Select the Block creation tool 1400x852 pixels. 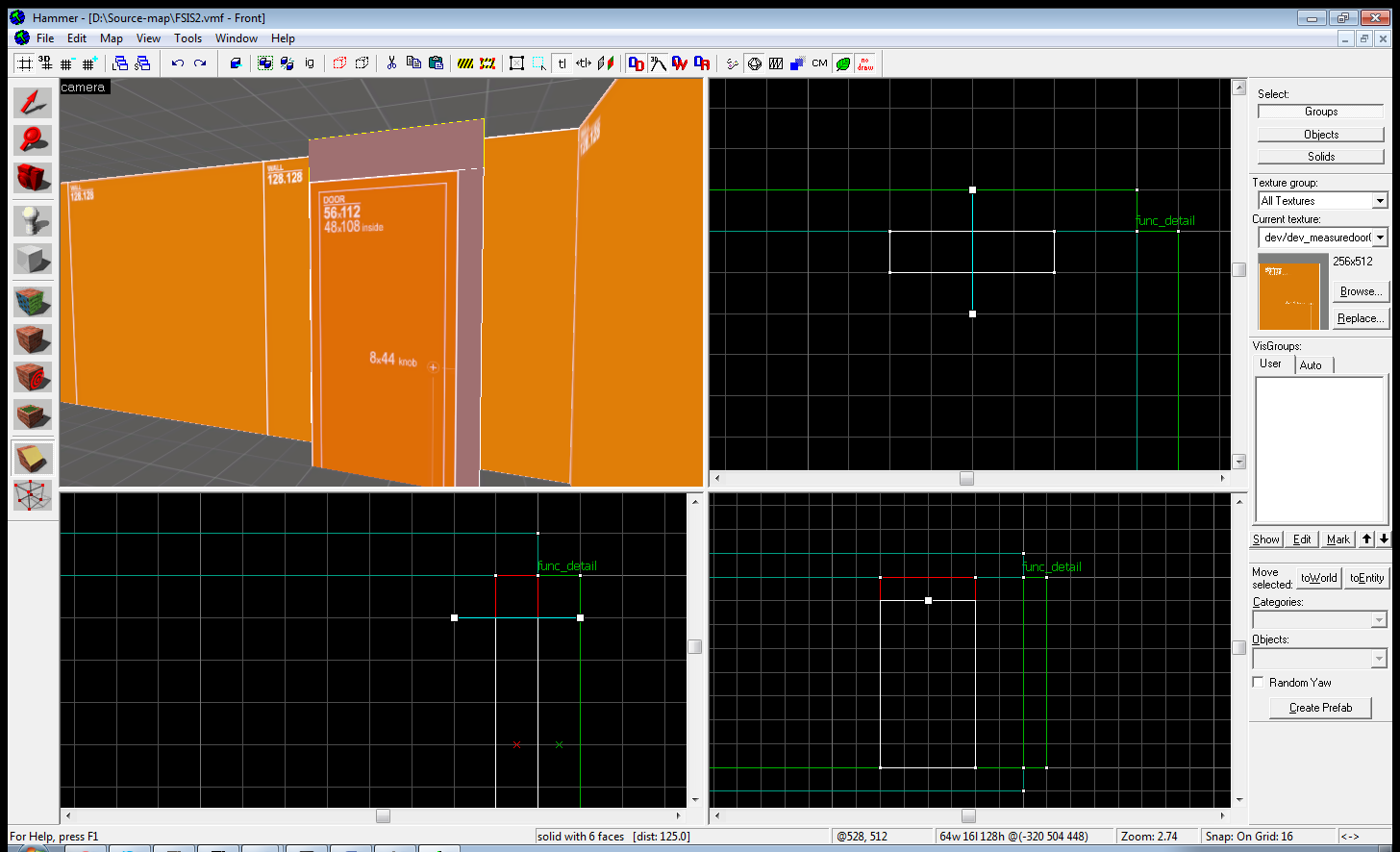pyautogui.click(x=33, y=259)
